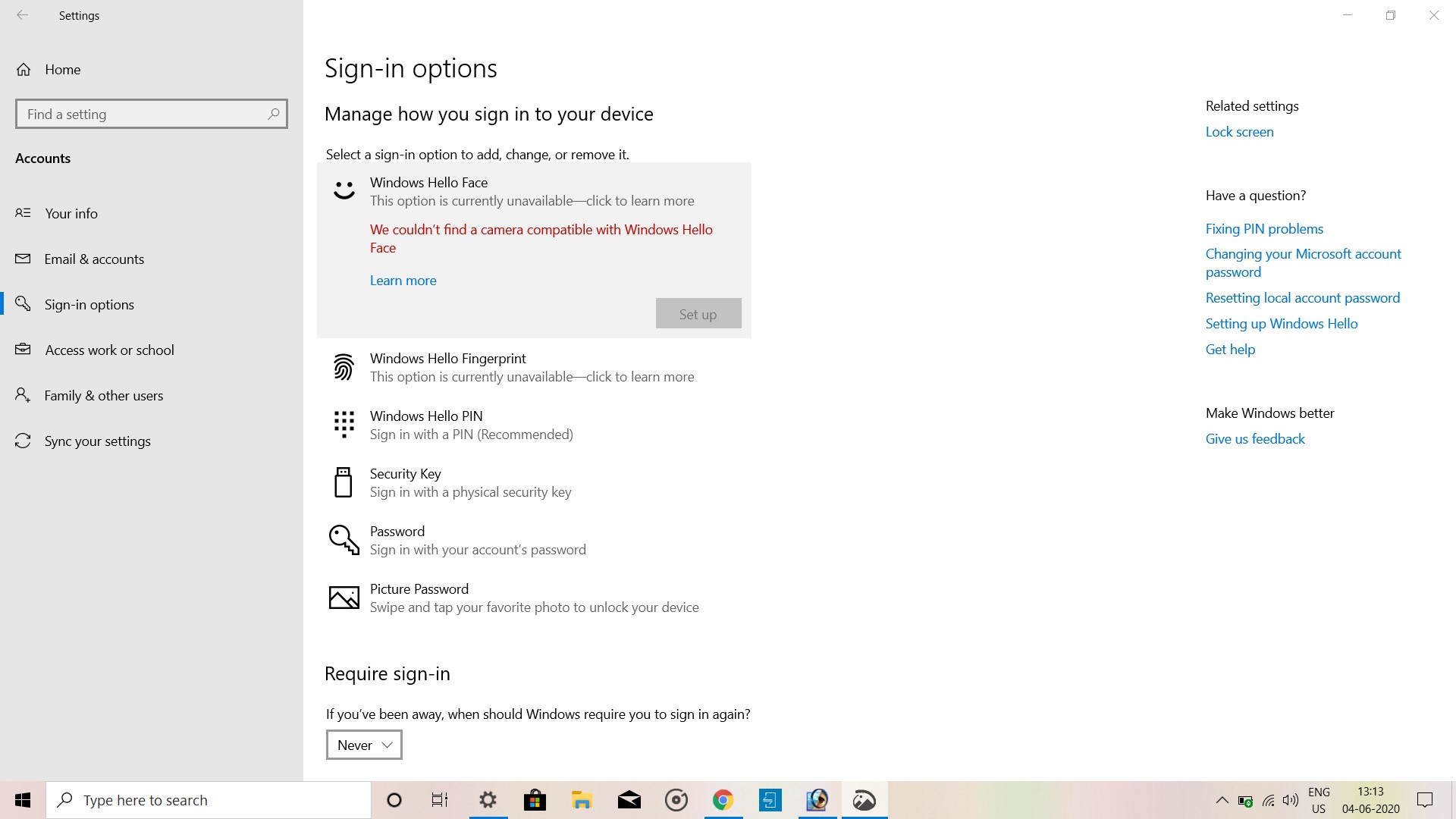Open Resetting local account password link
This screenshot has width=1456, height=819.
pyautogui.click(x=1303, y=298)
